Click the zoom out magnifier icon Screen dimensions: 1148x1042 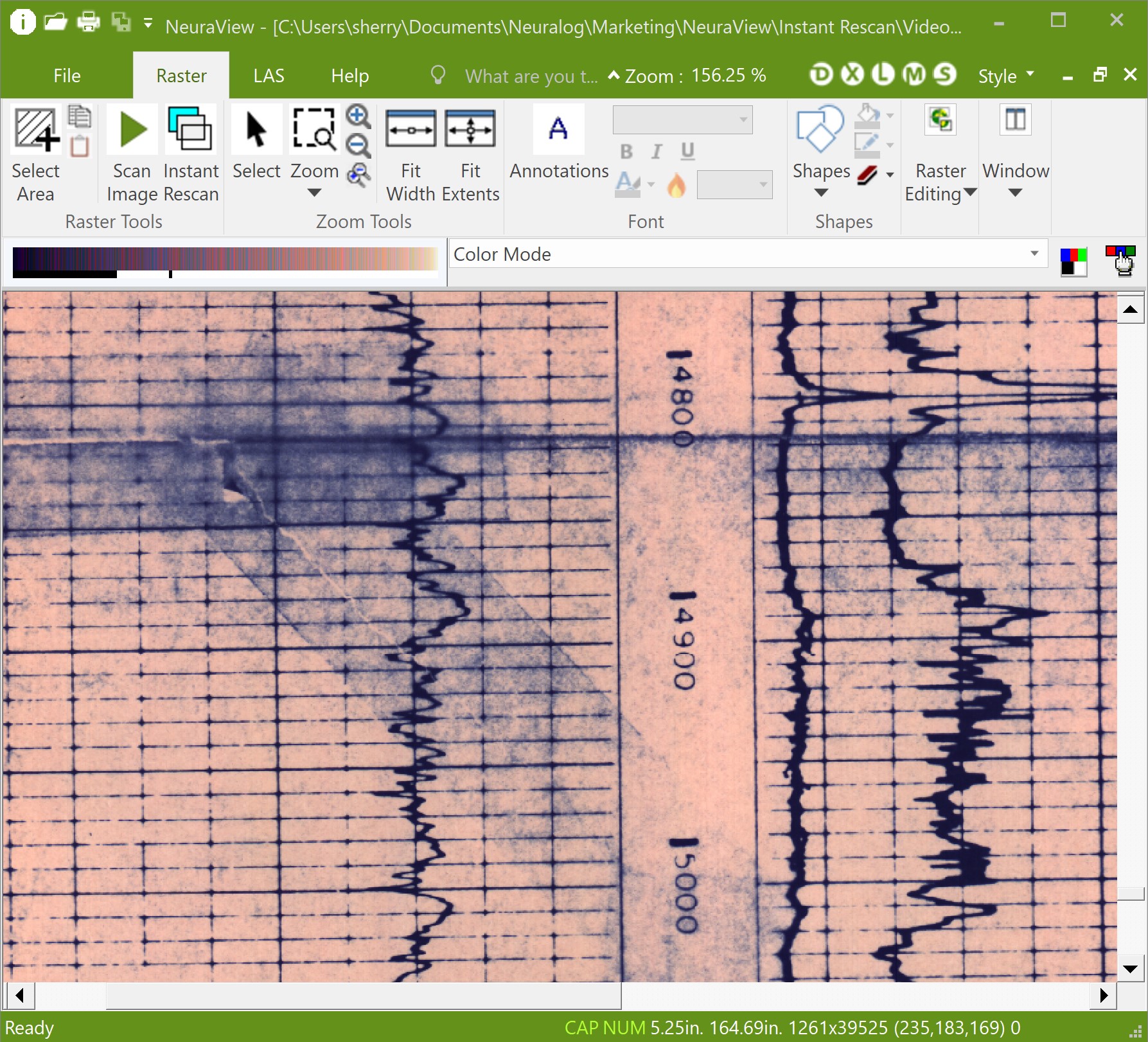(358, 146)
